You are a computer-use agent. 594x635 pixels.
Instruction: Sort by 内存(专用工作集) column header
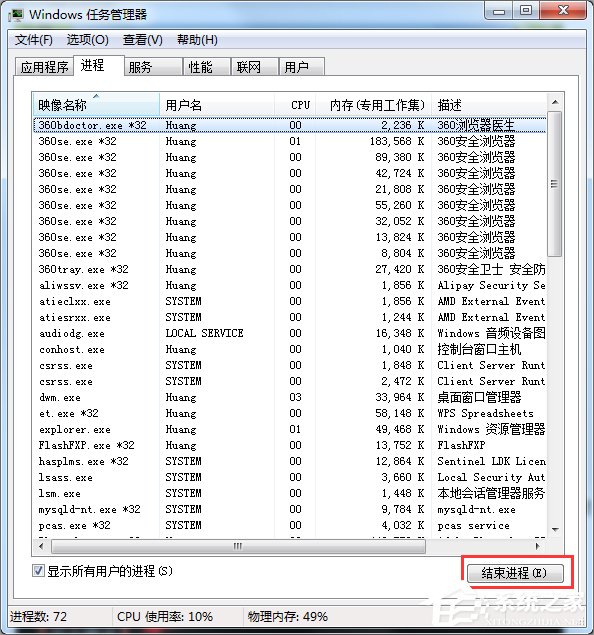374,105
